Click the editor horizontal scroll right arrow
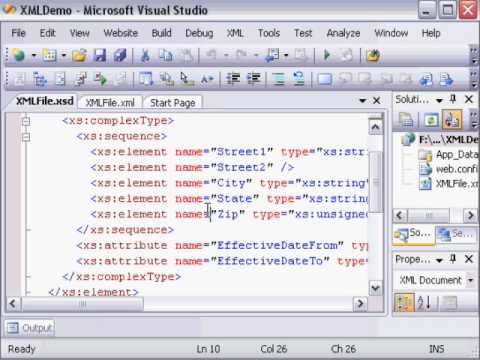Image resolution: width=480 pixels, height=360 pixels. (360, 303)
